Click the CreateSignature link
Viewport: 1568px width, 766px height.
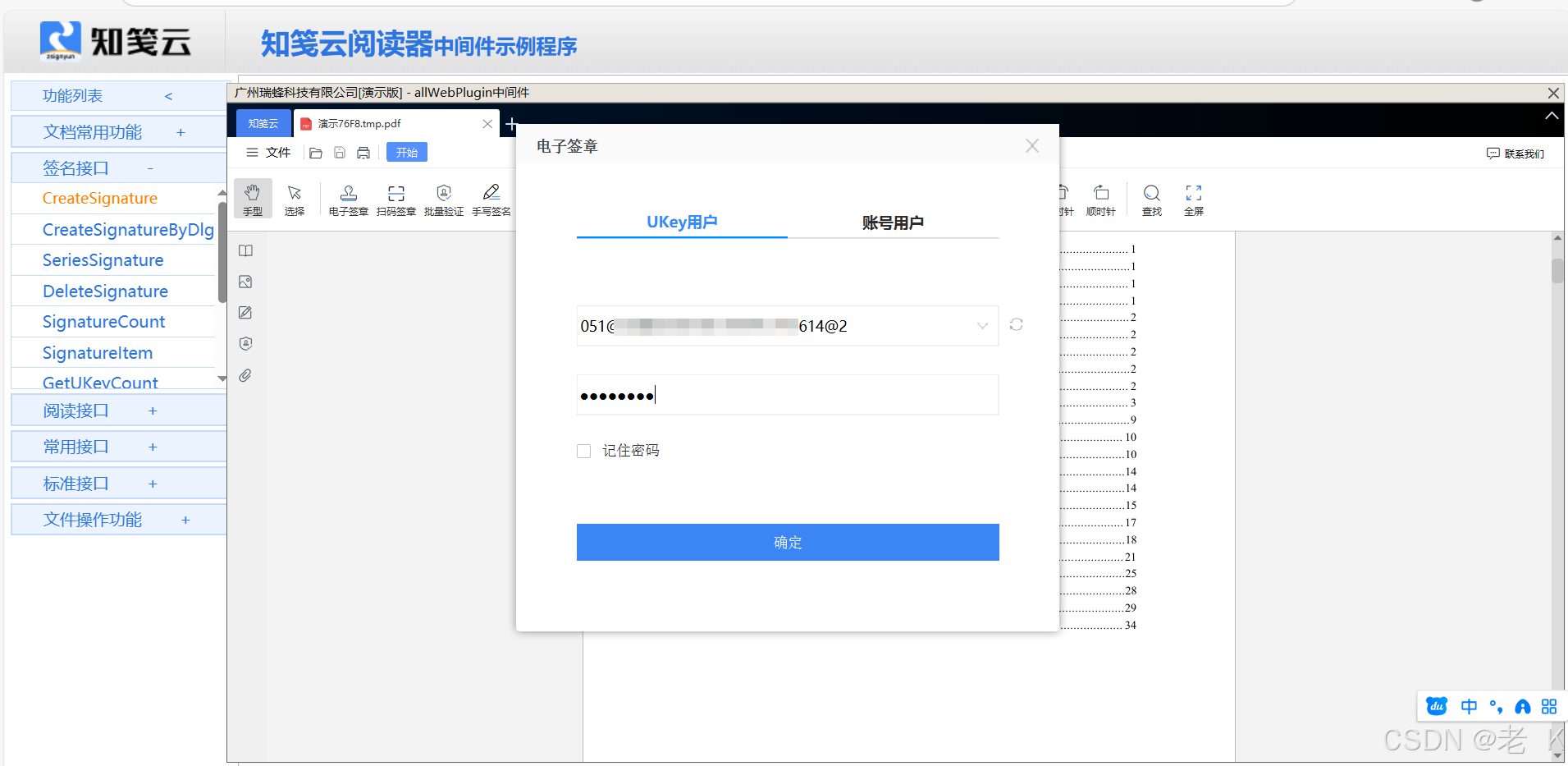pyautogui.click(x=100, y=198)
